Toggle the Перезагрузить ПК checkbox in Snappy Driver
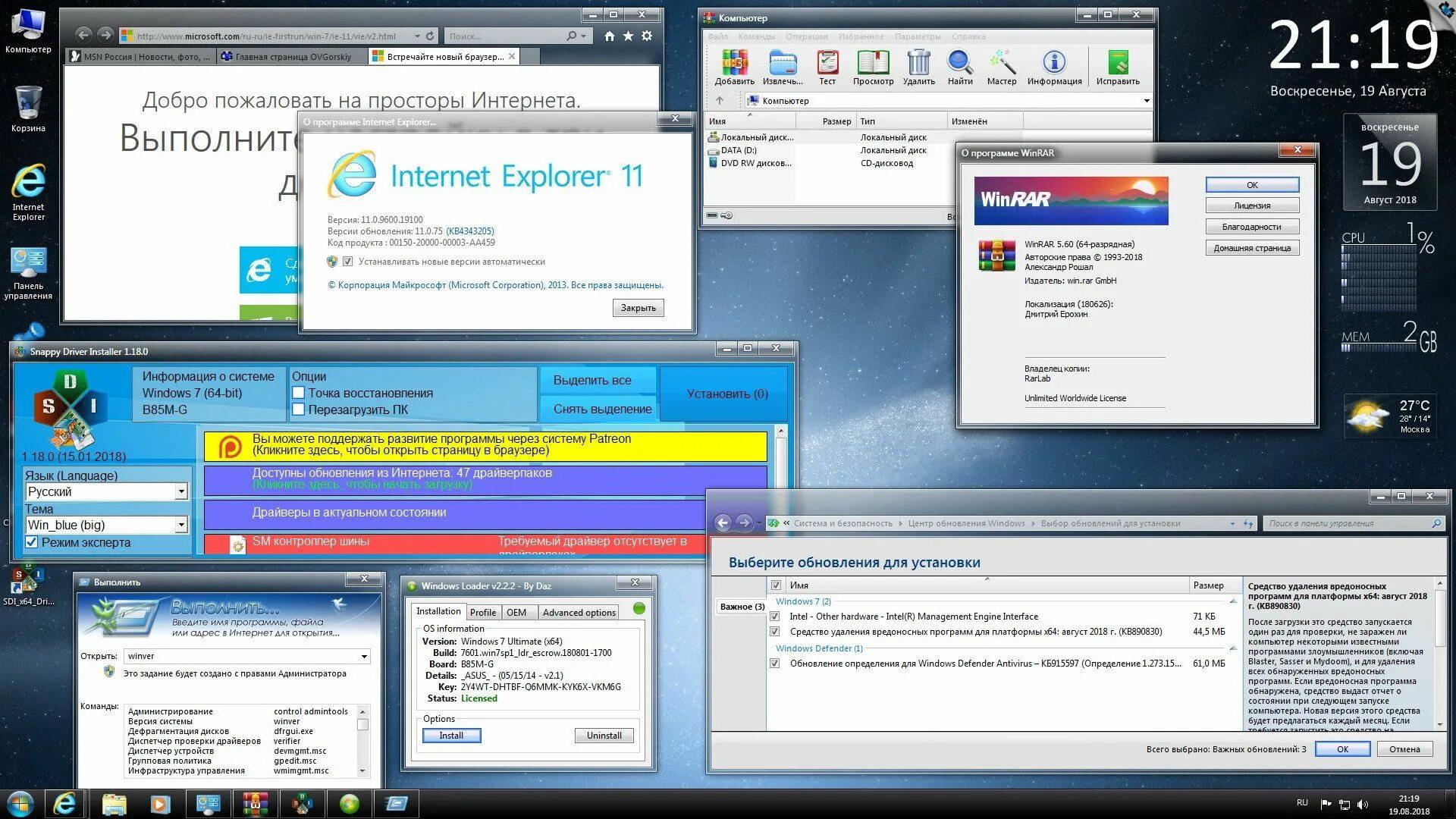Image resolution: width=1456 pixels, height=819 pixels. pos(299,408)
